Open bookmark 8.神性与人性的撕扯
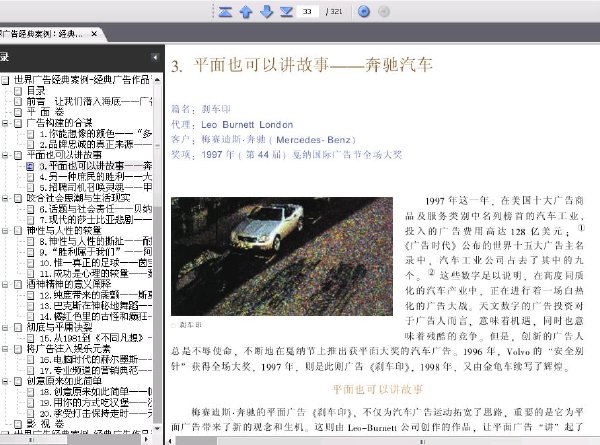Viewport: 600px width, 445px height. (96, 241)
